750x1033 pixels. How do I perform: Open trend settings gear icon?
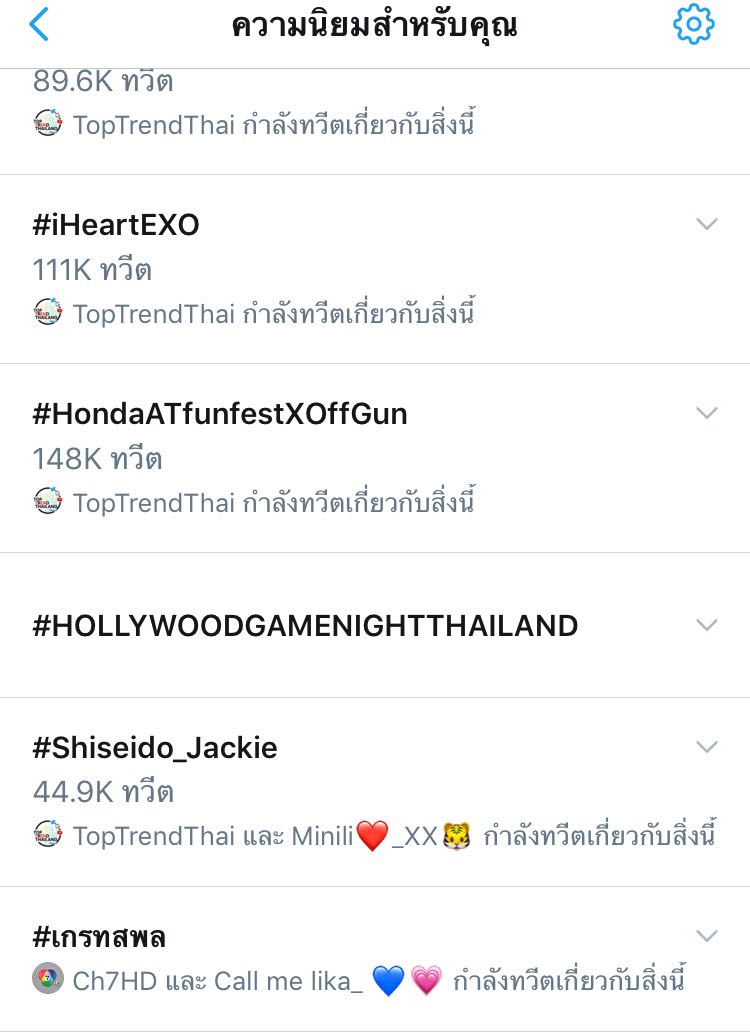click(x=693, y=25)
